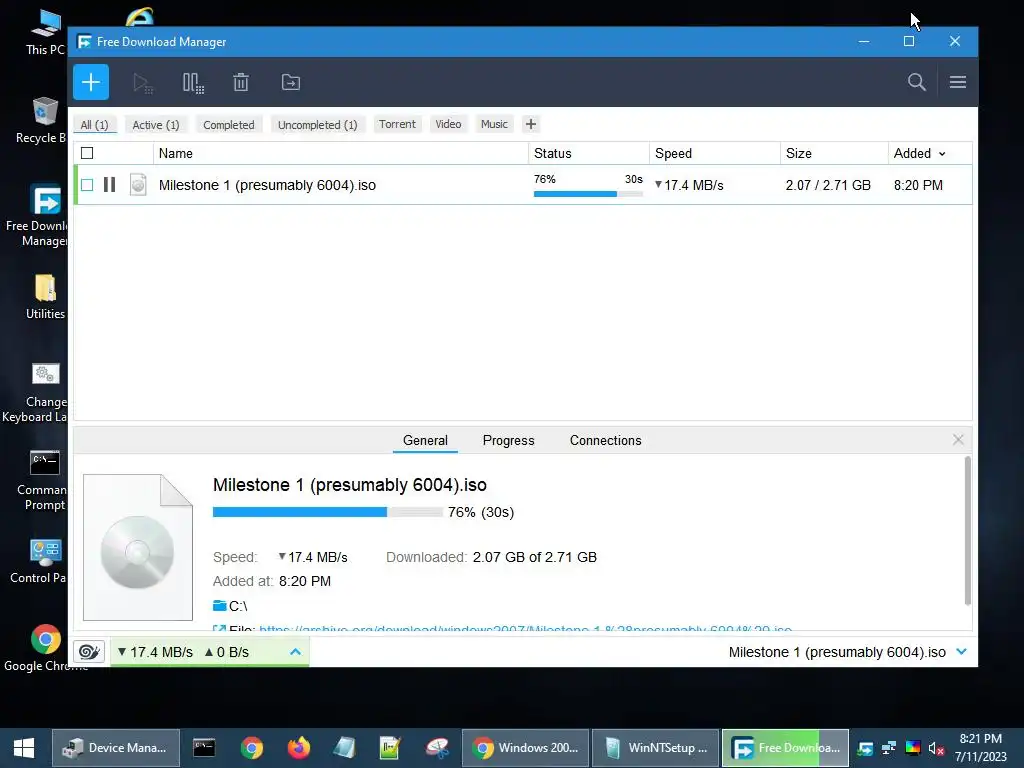Expand the Milestone 1 dropdown at bottom right
The width and height of the screenshot is (1024, 768).
pyautogui.click(x=961, y=652)
